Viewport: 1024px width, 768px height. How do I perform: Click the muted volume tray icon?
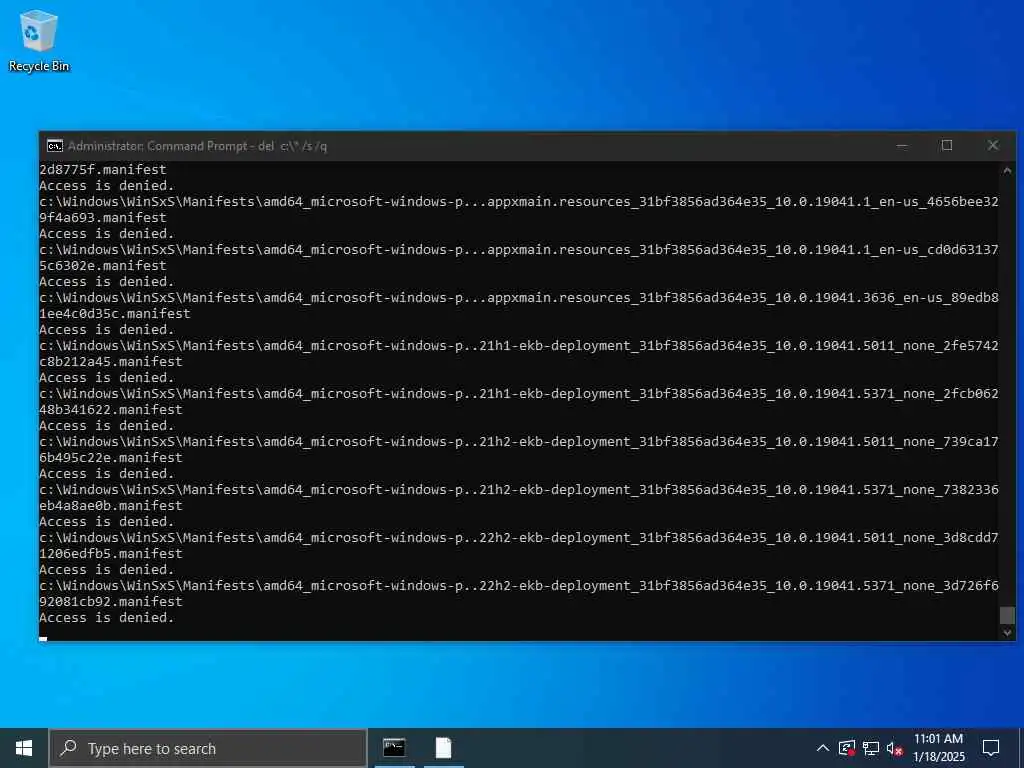click(895, 748)
